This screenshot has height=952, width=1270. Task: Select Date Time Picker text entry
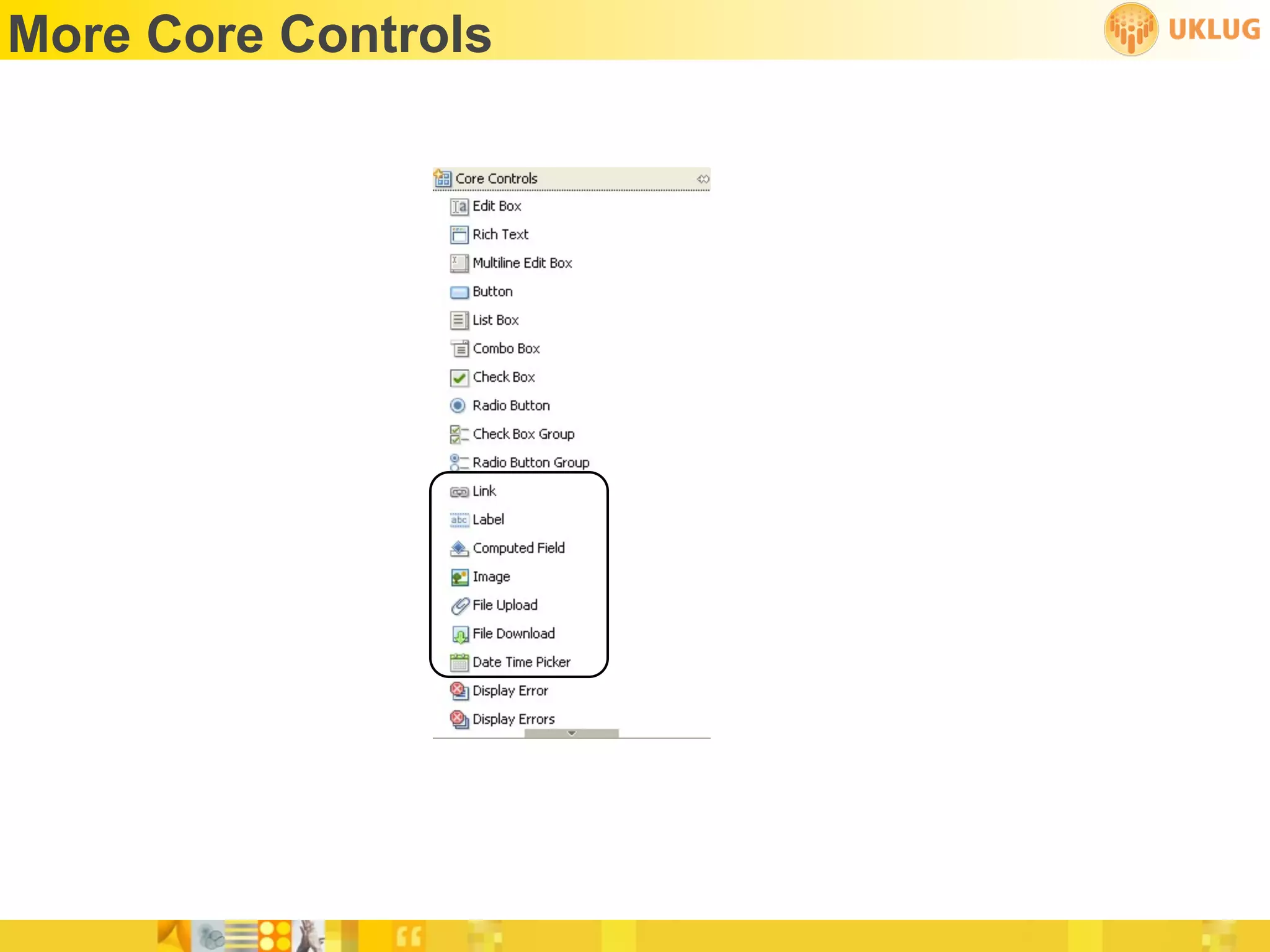pos(522,663)
